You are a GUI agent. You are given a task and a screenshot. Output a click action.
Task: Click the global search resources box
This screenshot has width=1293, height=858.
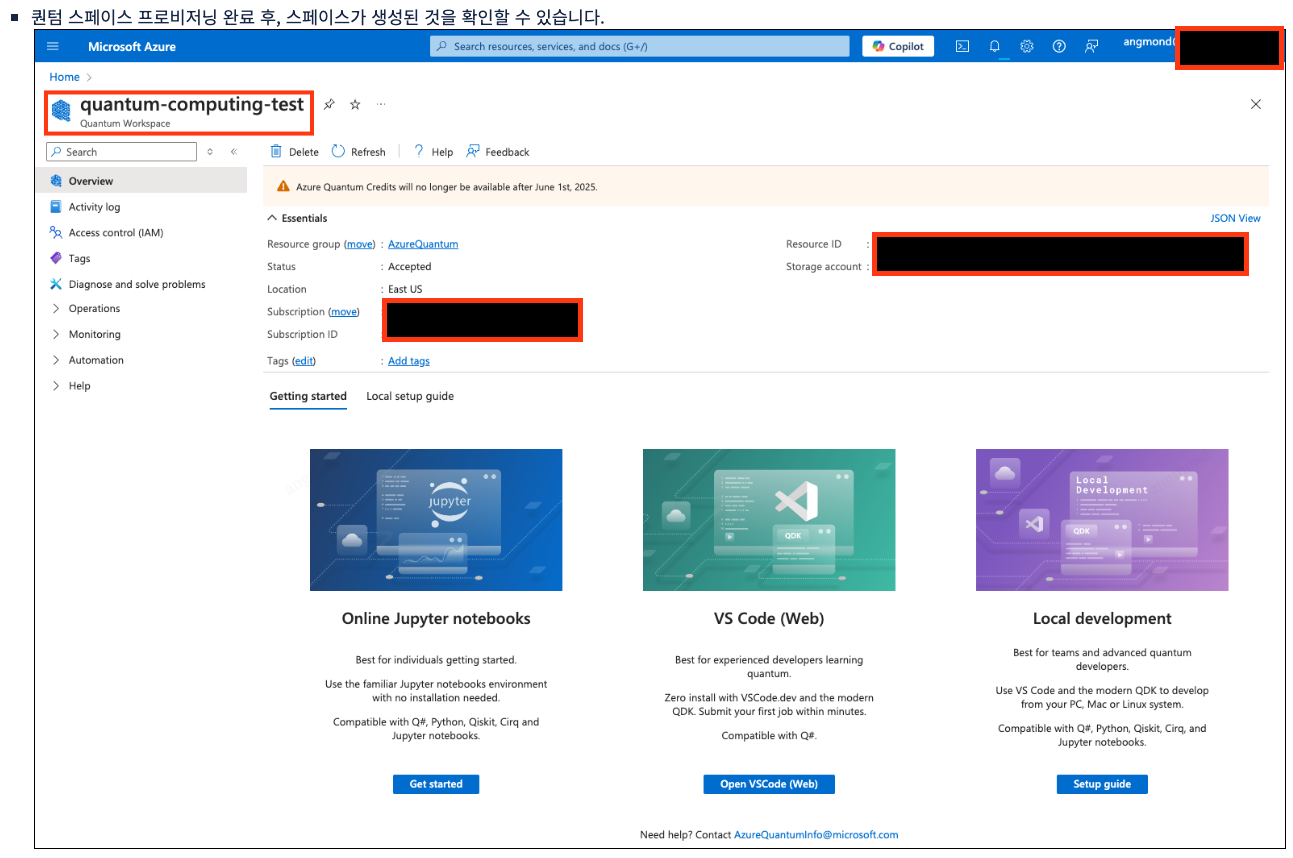point(639,46)
